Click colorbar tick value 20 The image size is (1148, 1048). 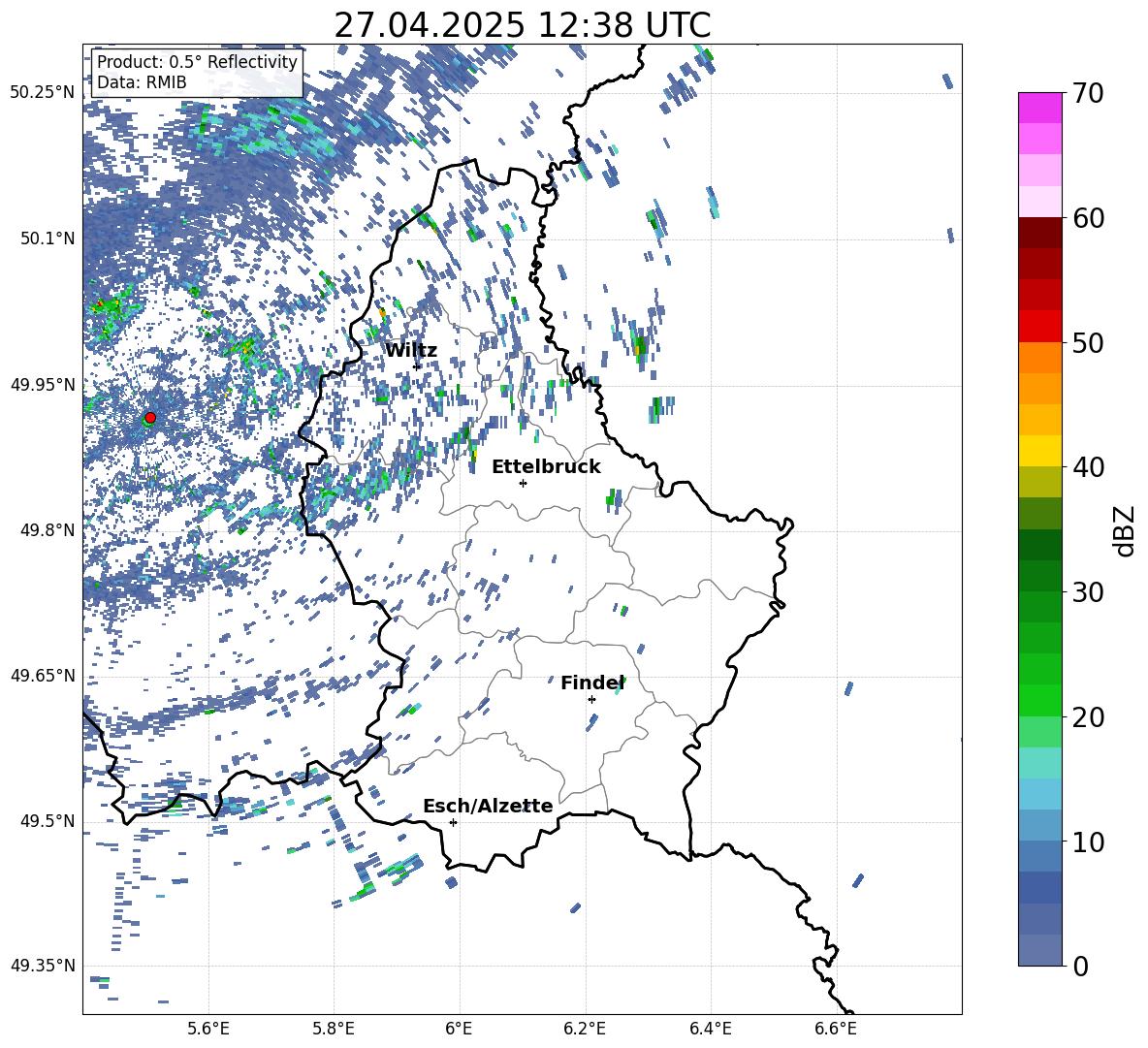point(1088,717)
